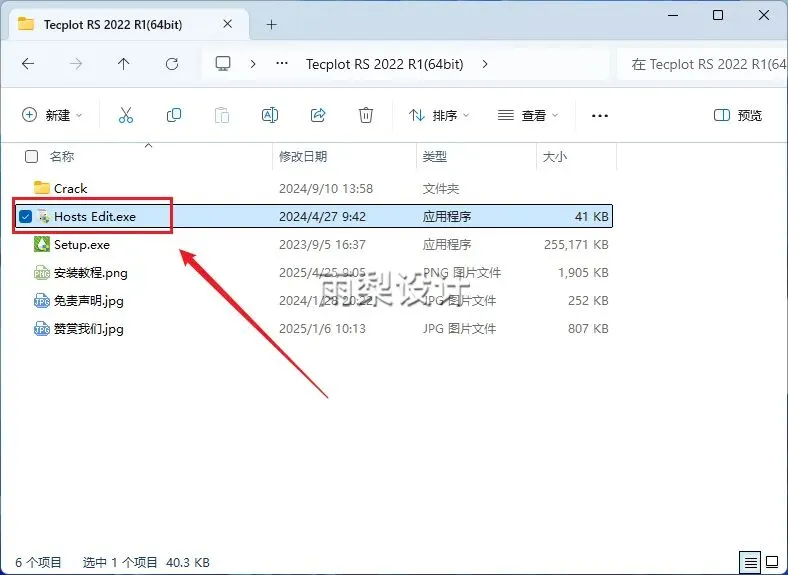Screen dimensions: 788x575
Task: Click the Delete trash icon
Action: click(366, 116)
